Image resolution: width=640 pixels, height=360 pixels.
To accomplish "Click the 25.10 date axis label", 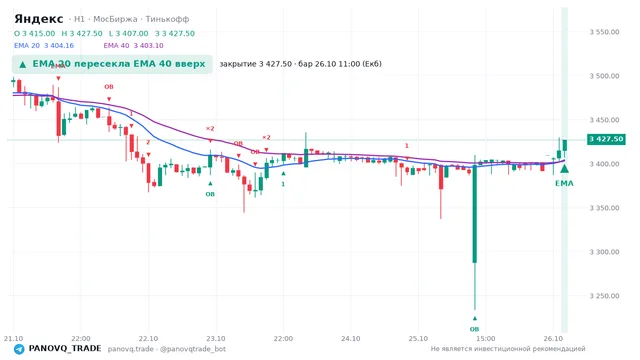I will (418, 338).
